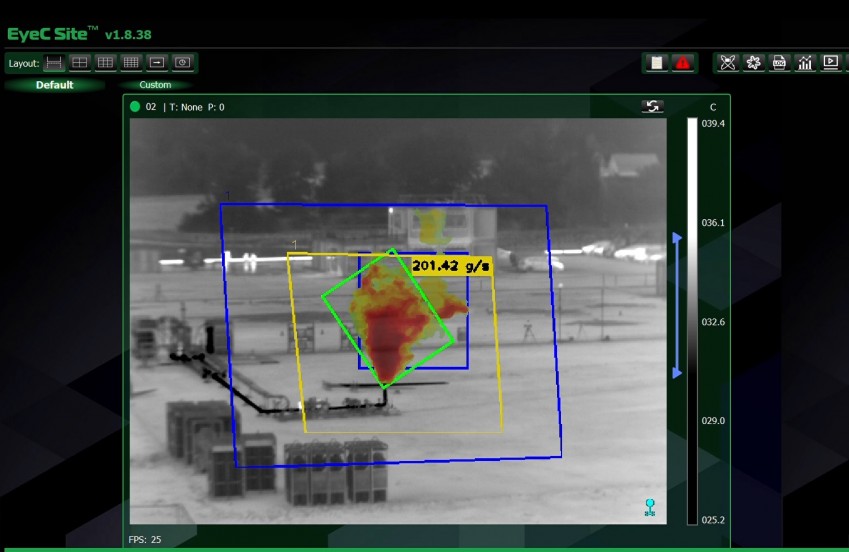Image resolution: width=849 pixels, height=552 pixels.
Task: Click the 201.42 g/s leak rate label
Action: (452, 265)
